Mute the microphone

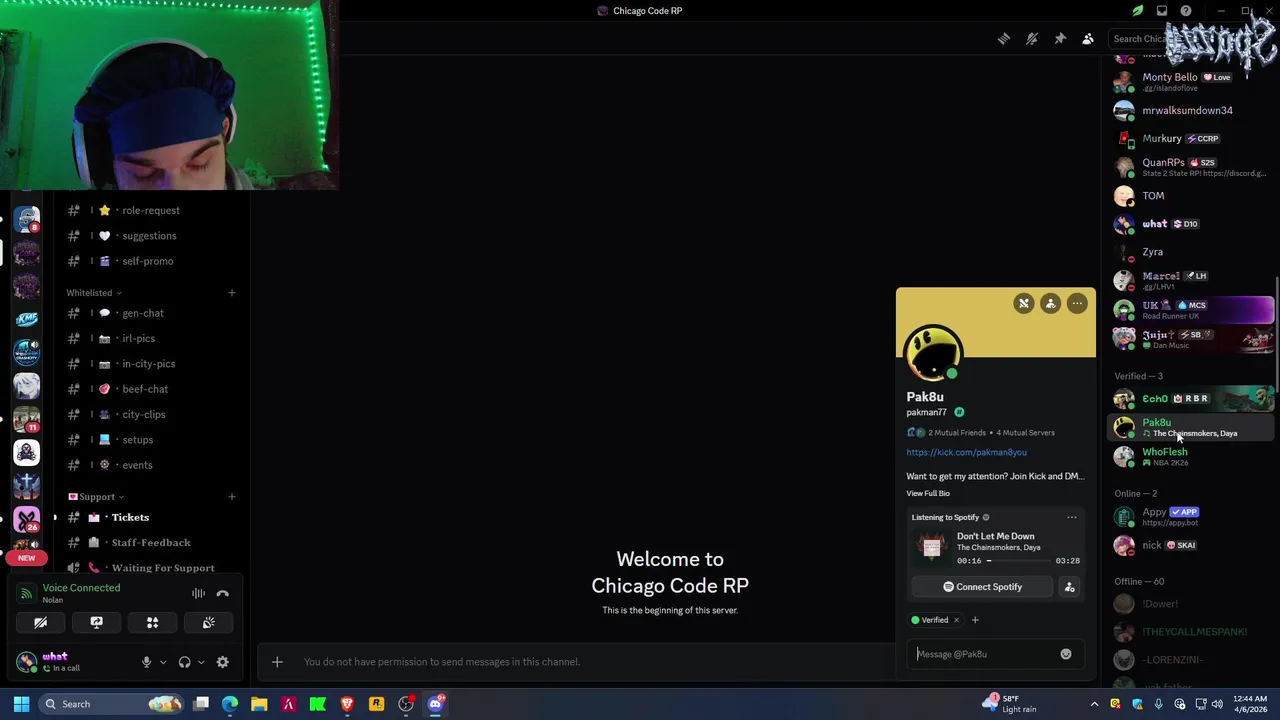146,662
